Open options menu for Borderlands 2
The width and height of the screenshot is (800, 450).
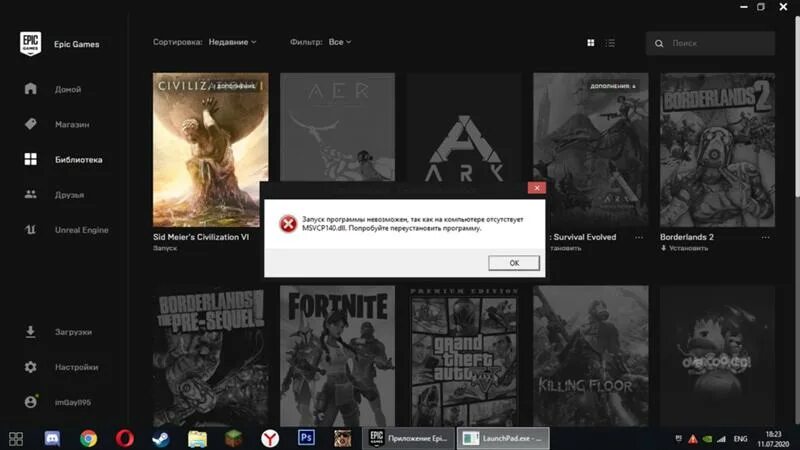[765, 237]
